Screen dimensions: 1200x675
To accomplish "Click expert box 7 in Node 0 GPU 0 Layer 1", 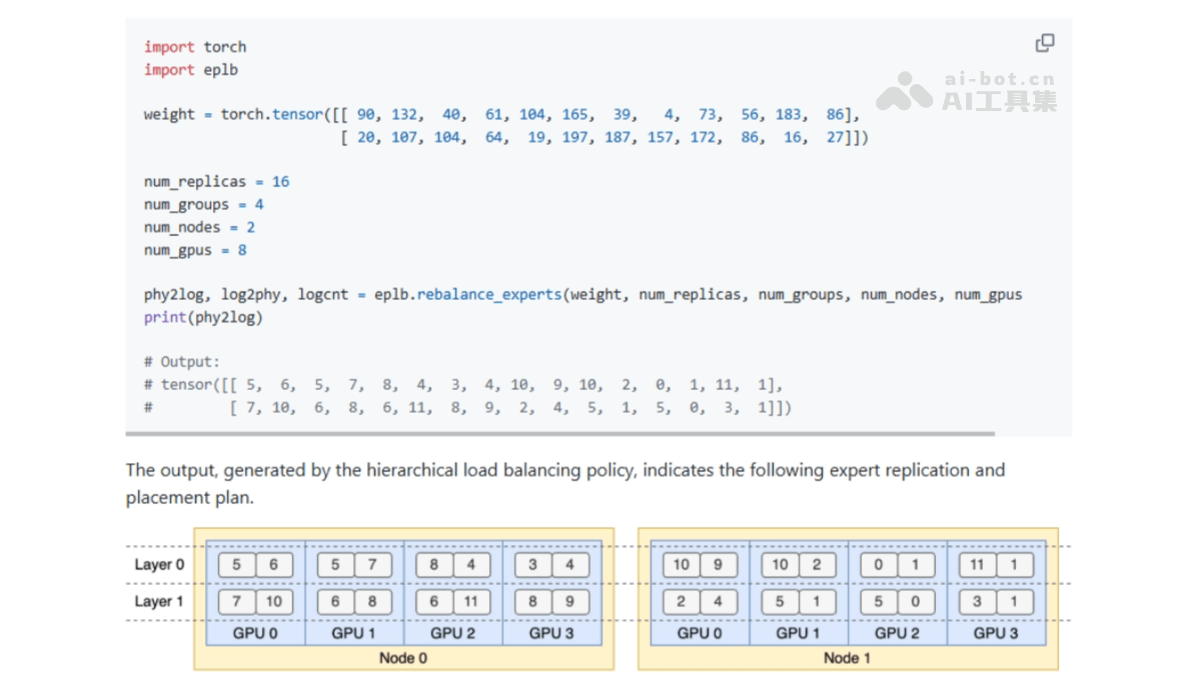I will click(237, 602).
